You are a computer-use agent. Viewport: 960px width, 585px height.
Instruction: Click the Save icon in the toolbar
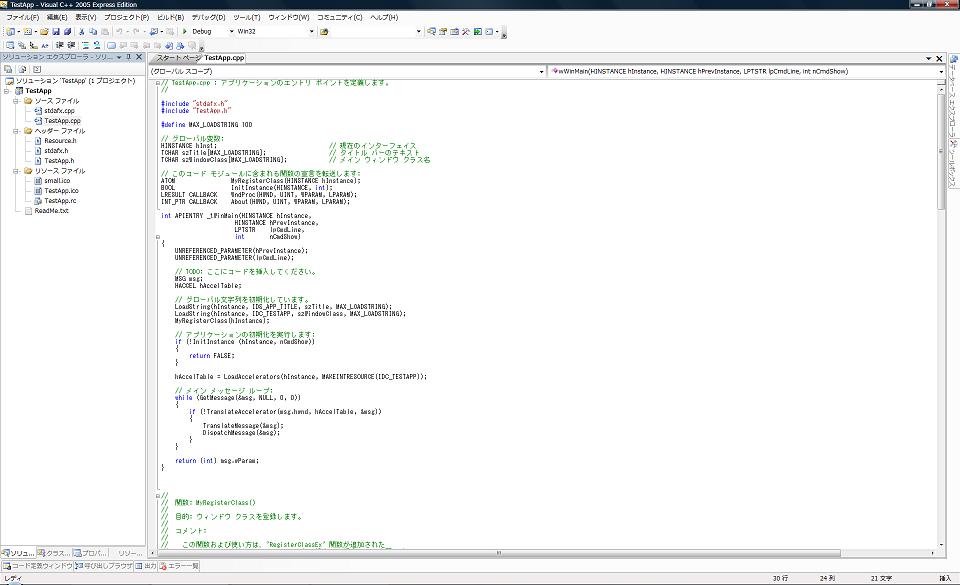55,31
